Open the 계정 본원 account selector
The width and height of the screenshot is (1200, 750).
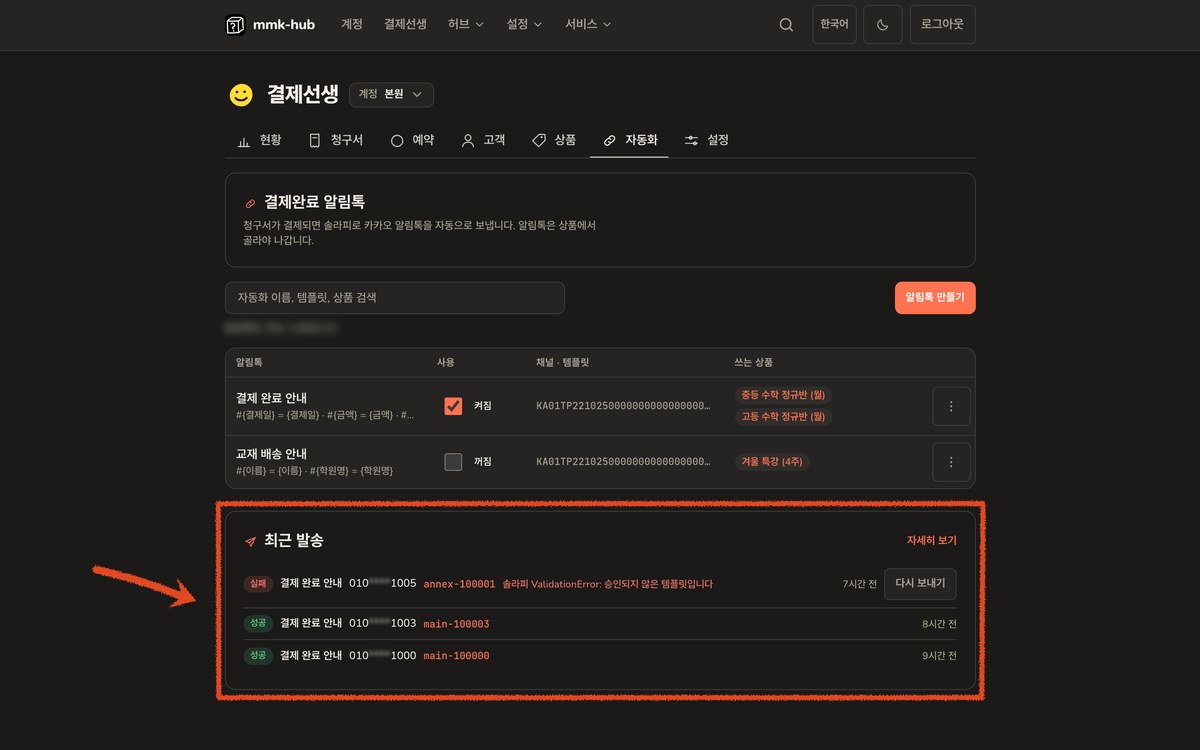tap(391, 94)
